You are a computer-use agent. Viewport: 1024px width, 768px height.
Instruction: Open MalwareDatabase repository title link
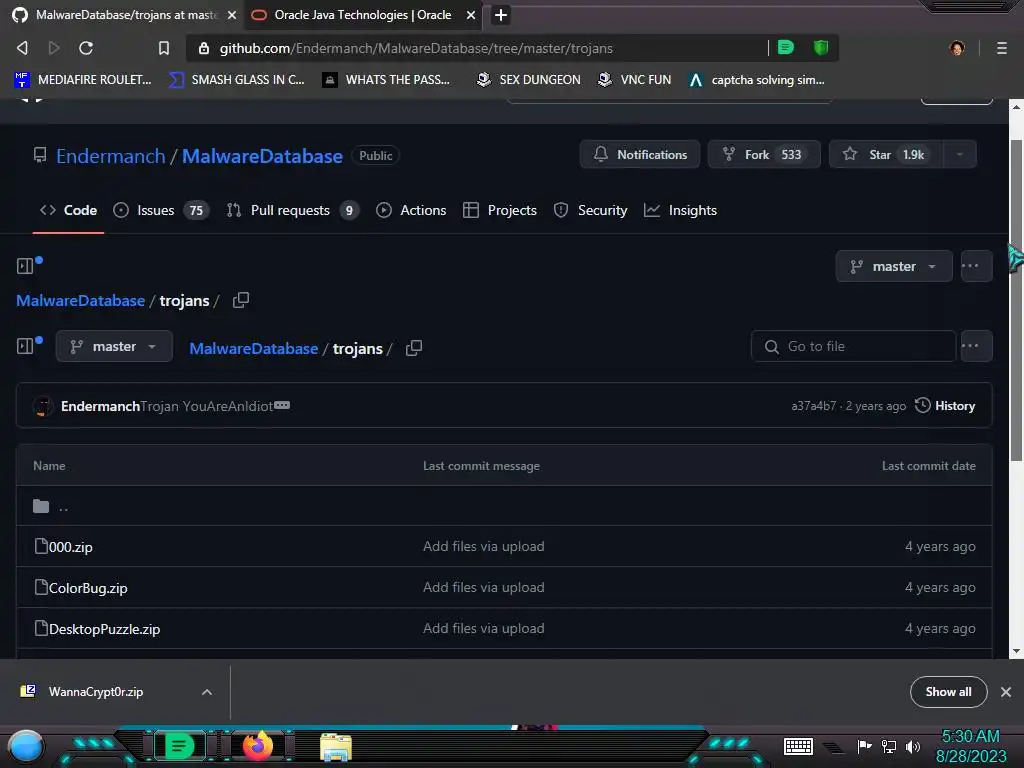click(x=262, y=156)
